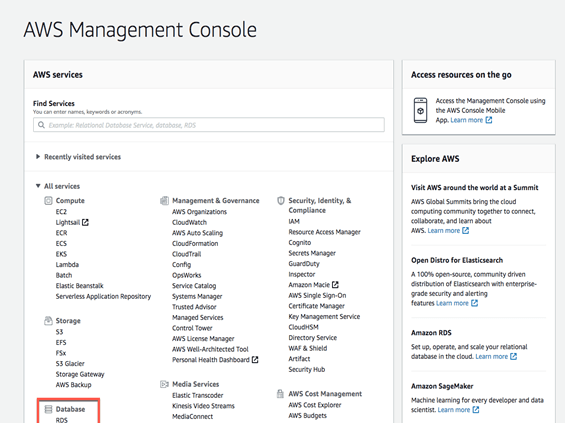
Task: Open CloudFormation
Action: pos(195,244)
